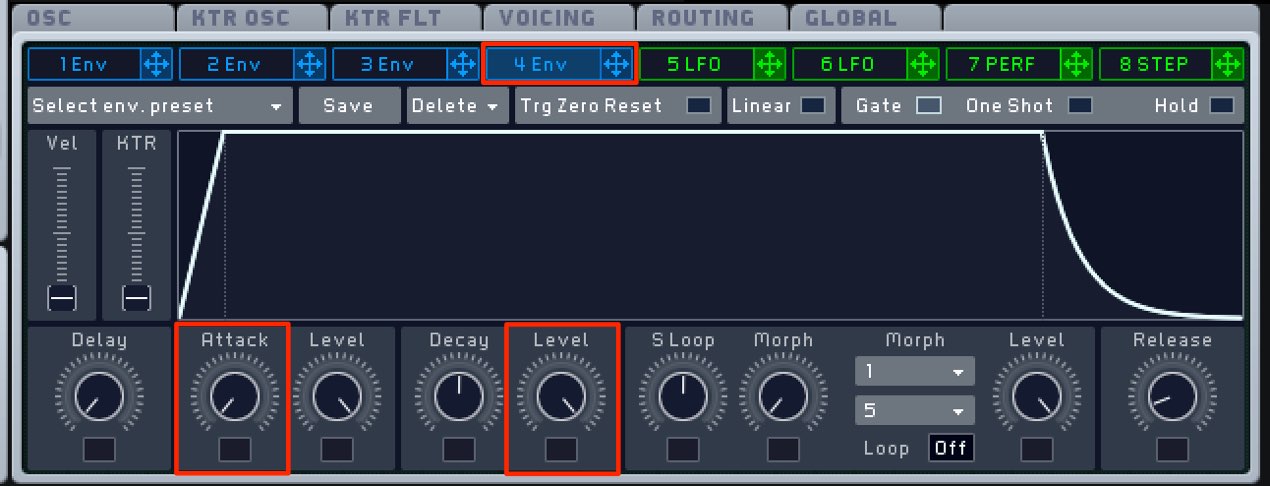
Task: Click the green cross icon on 6 LFO
Action: coord(922,65)
